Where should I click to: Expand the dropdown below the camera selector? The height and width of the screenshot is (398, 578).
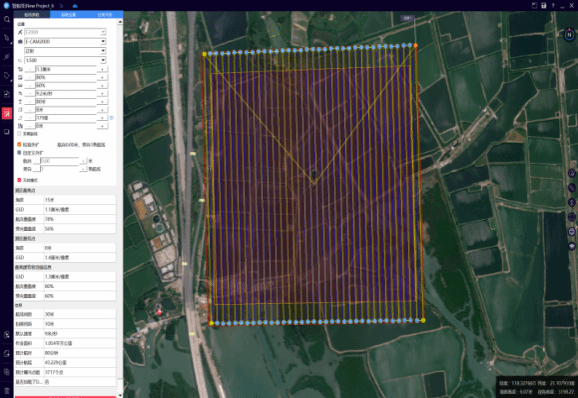65,51
